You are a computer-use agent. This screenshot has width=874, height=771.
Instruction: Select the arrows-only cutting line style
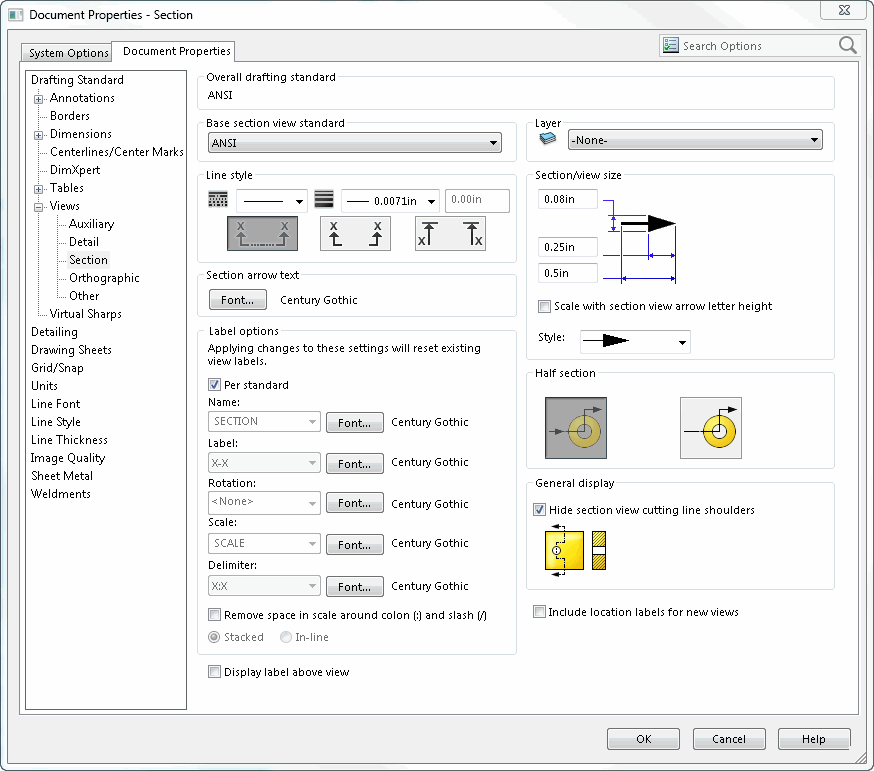click(355, 234)
